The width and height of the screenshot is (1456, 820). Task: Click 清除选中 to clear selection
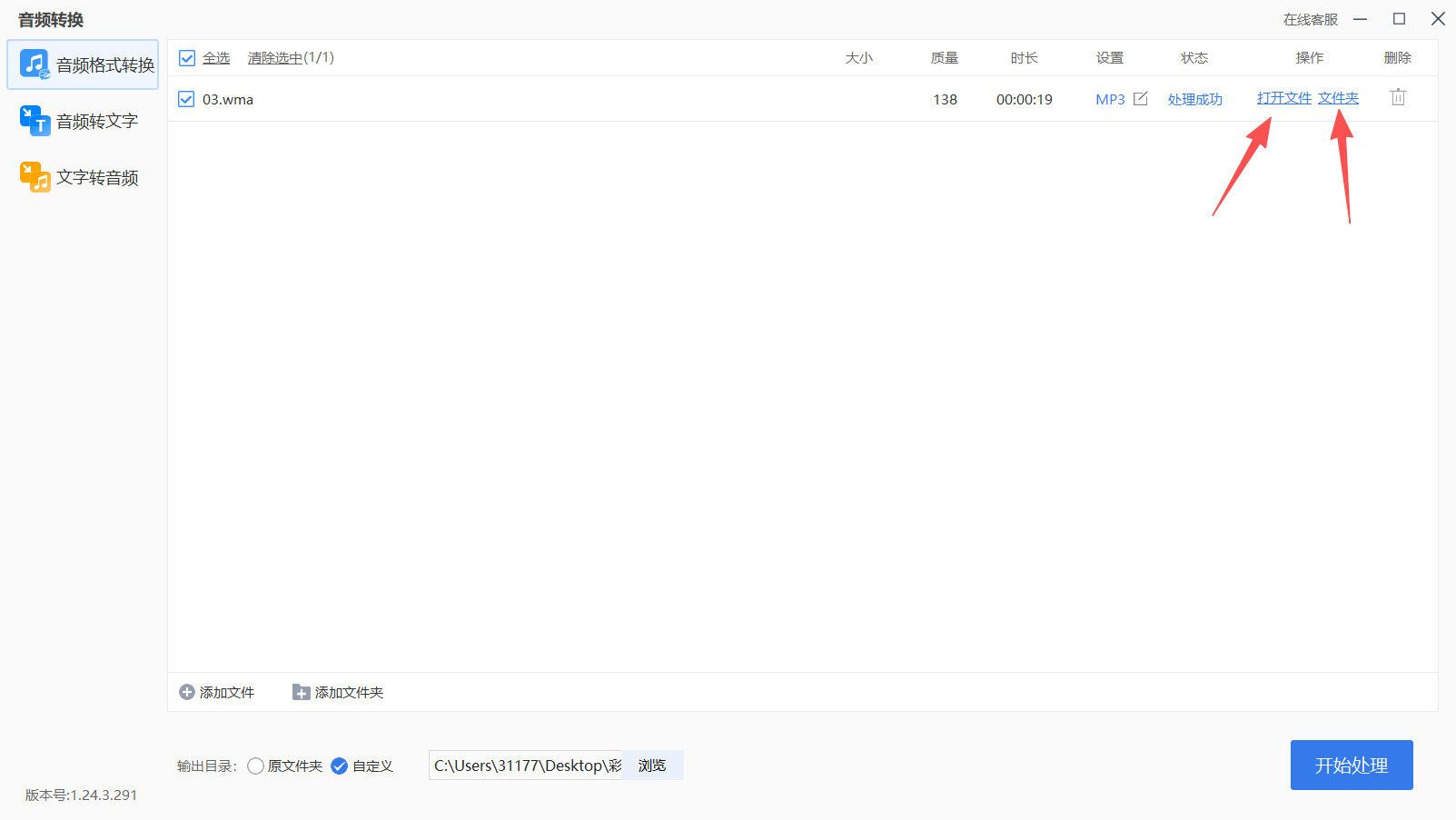[x=275, y=58]
